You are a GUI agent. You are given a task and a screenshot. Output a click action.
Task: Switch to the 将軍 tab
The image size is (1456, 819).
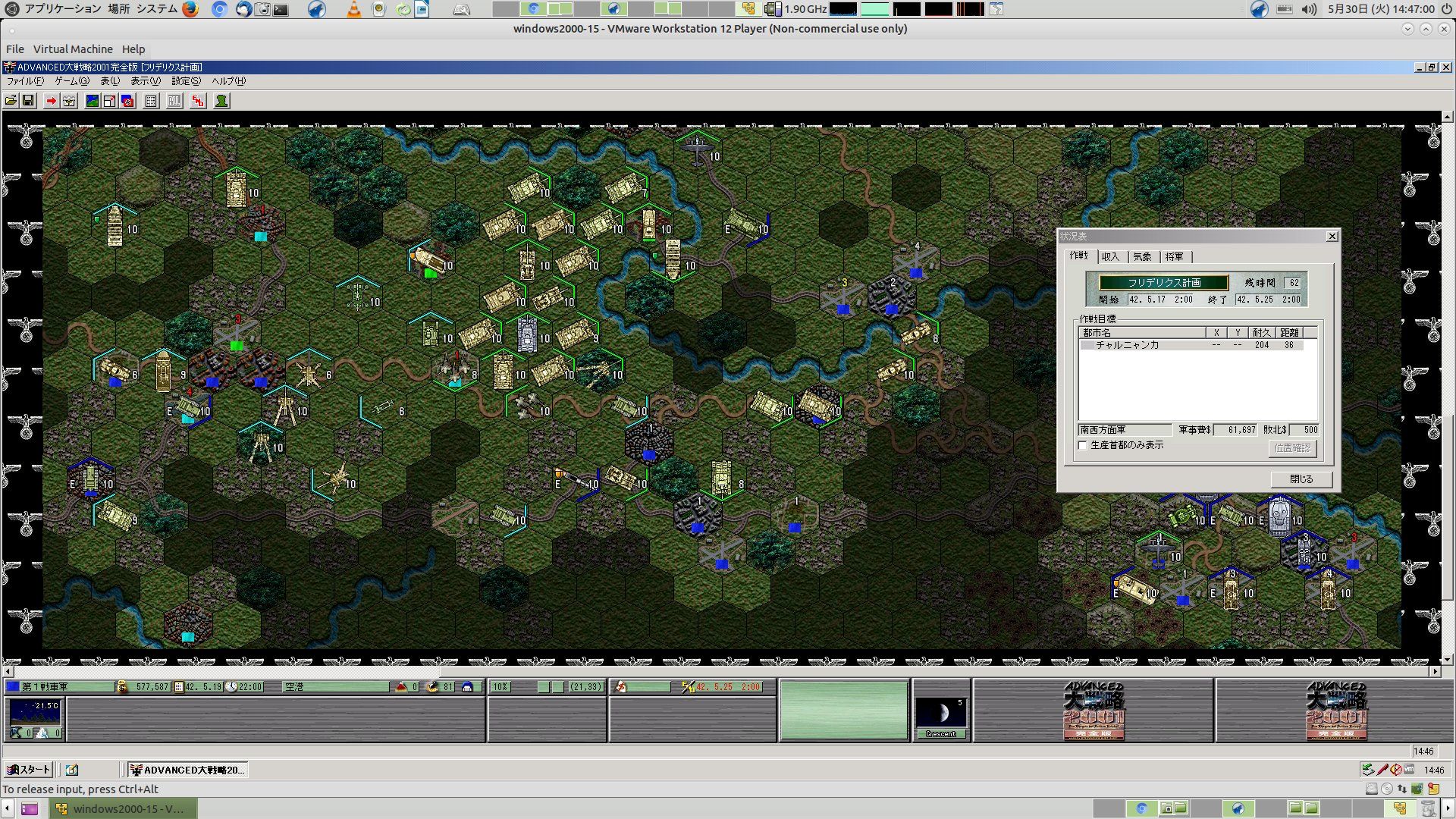click(x=1175, y=257)
